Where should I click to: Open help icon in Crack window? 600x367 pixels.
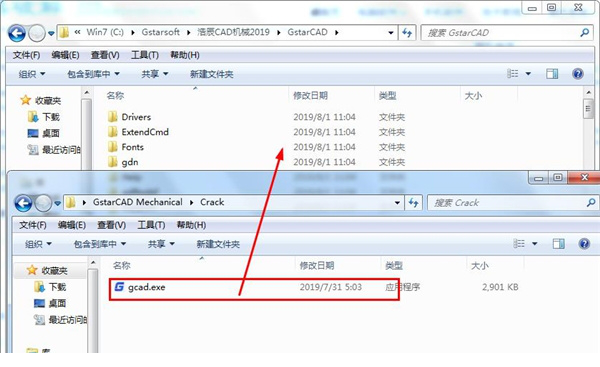[584, 243]
